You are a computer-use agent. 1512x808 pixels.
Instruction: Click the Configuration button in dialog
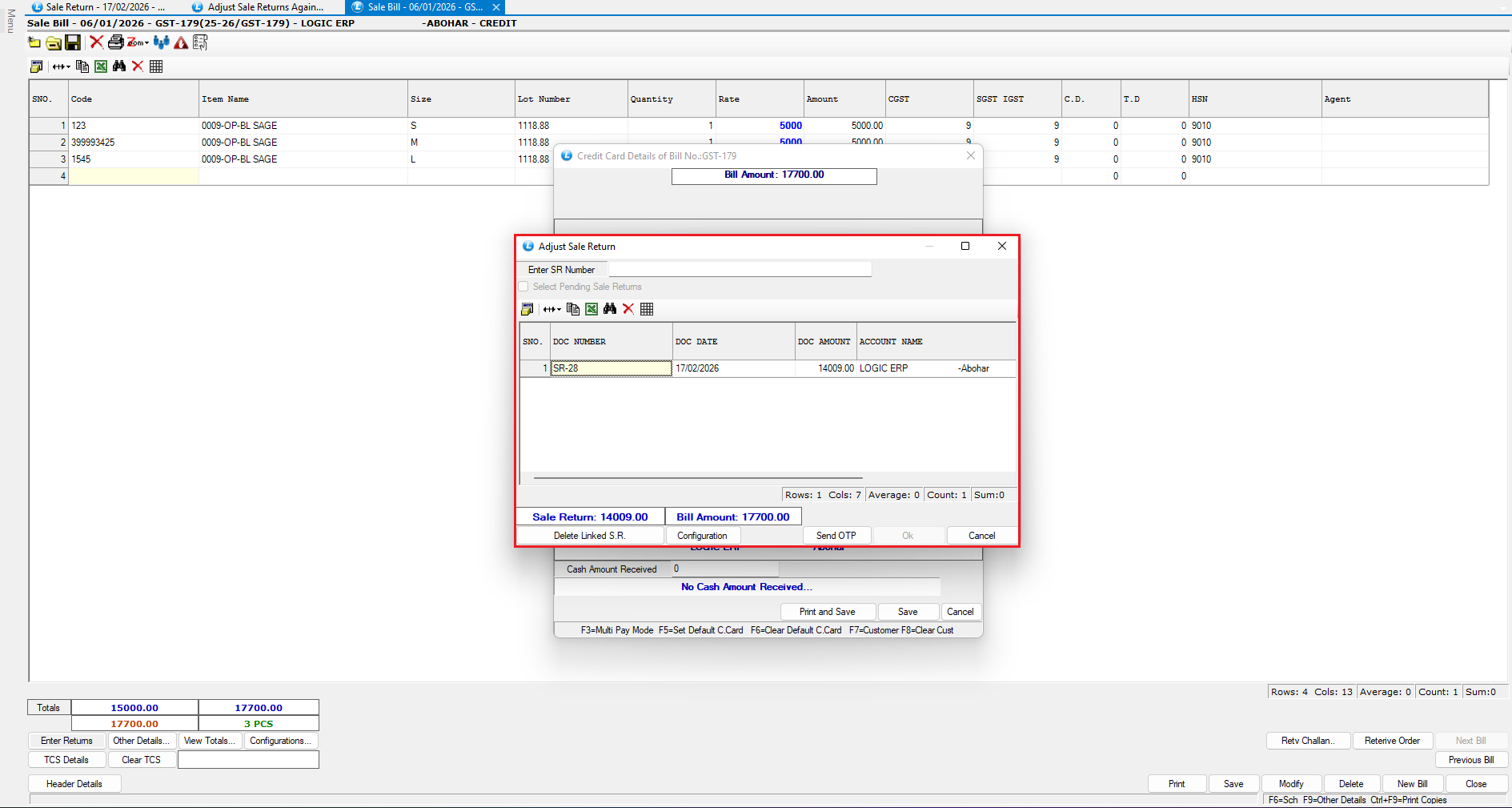coord(702,536)
